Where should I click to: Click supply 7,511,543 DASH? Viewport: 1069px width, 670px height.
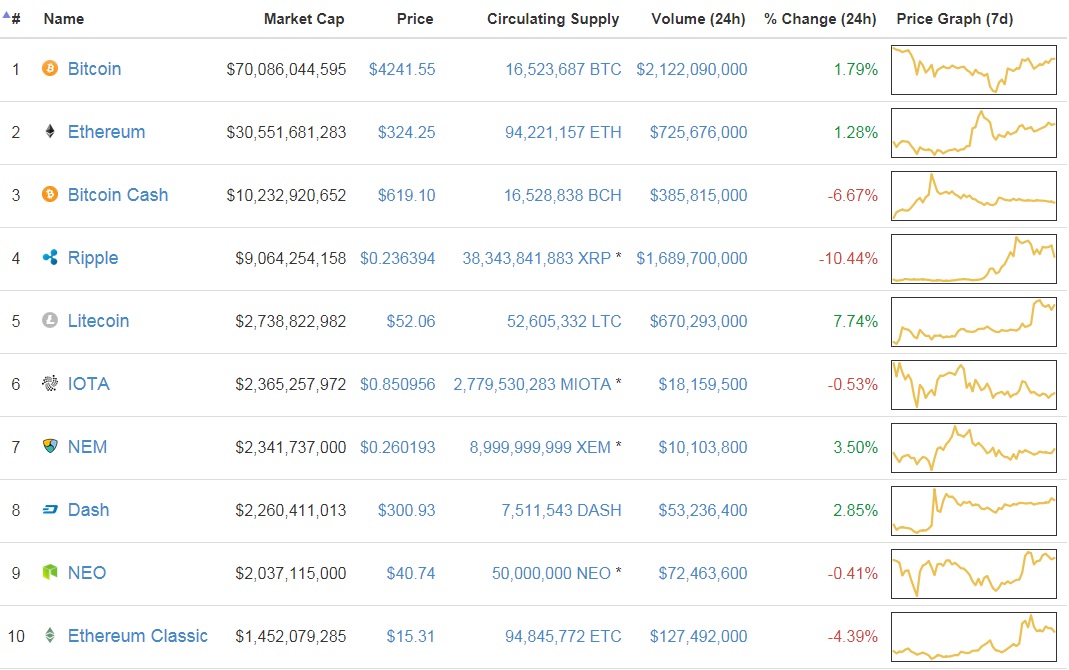(561, 511)
